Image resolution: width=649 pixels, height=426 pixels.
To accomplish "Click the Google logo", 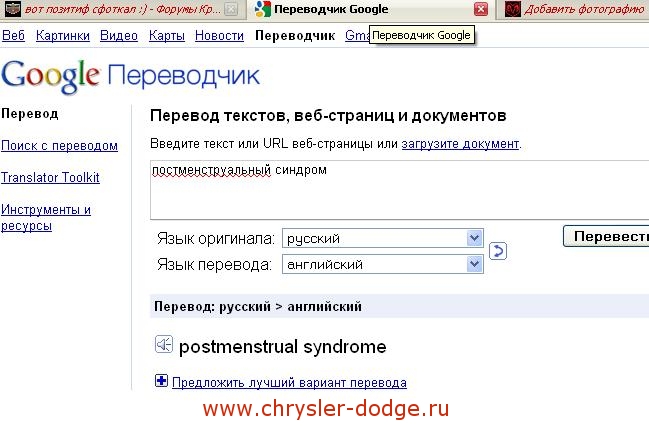I will point(50,76).
